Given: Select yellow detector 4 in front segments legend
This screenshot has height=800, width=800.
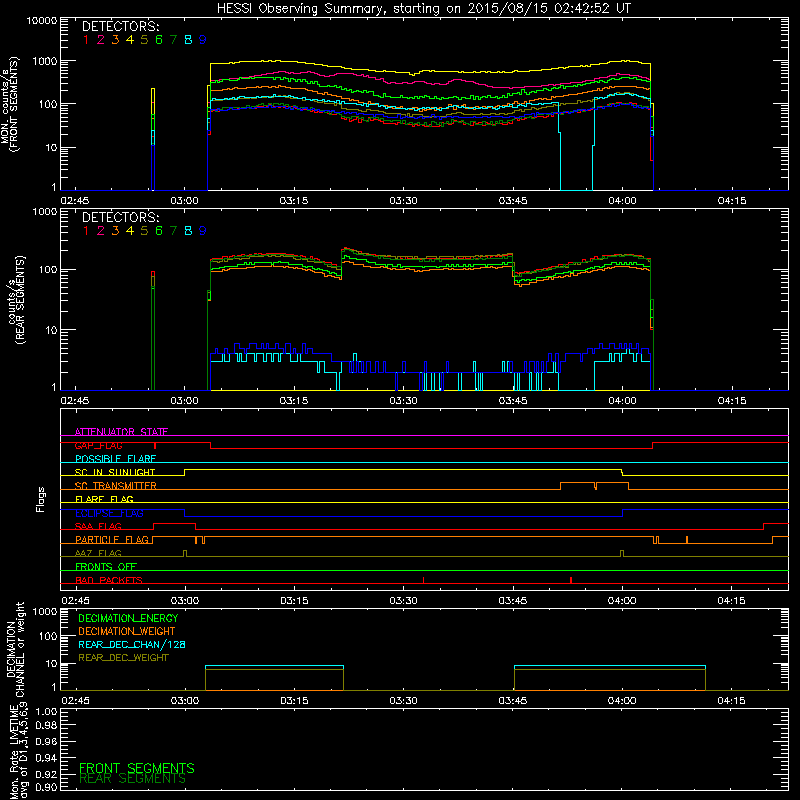Looking at the screenshot, I should click(130, 40).
